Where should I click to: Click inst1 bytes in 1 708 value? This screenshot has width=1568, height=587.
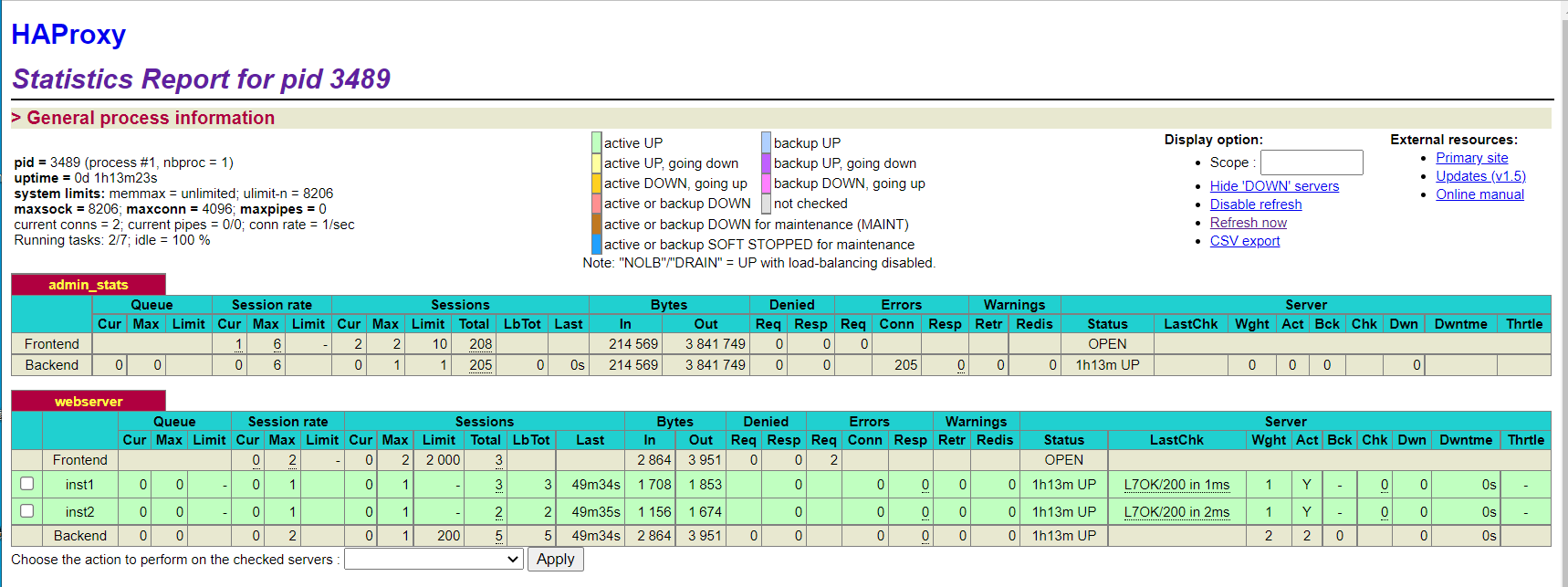(x=653, y=485)
